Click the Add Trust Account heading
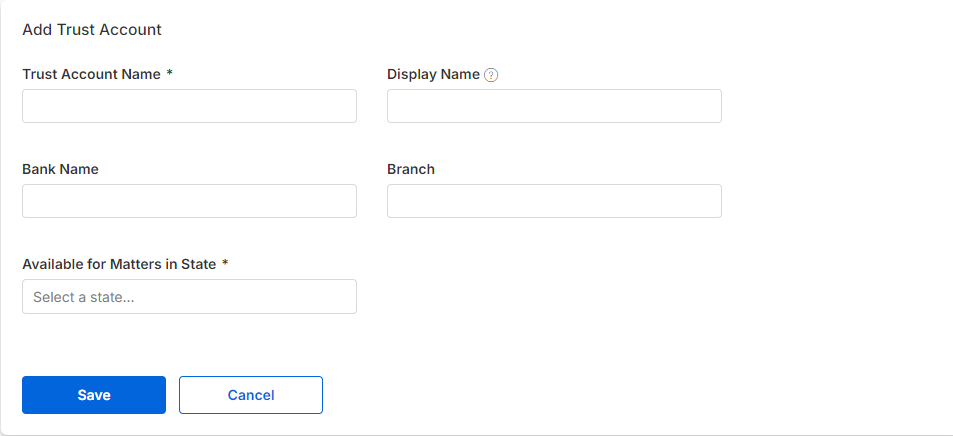Screen dimensions: 953x436 (x=92, y=29)
